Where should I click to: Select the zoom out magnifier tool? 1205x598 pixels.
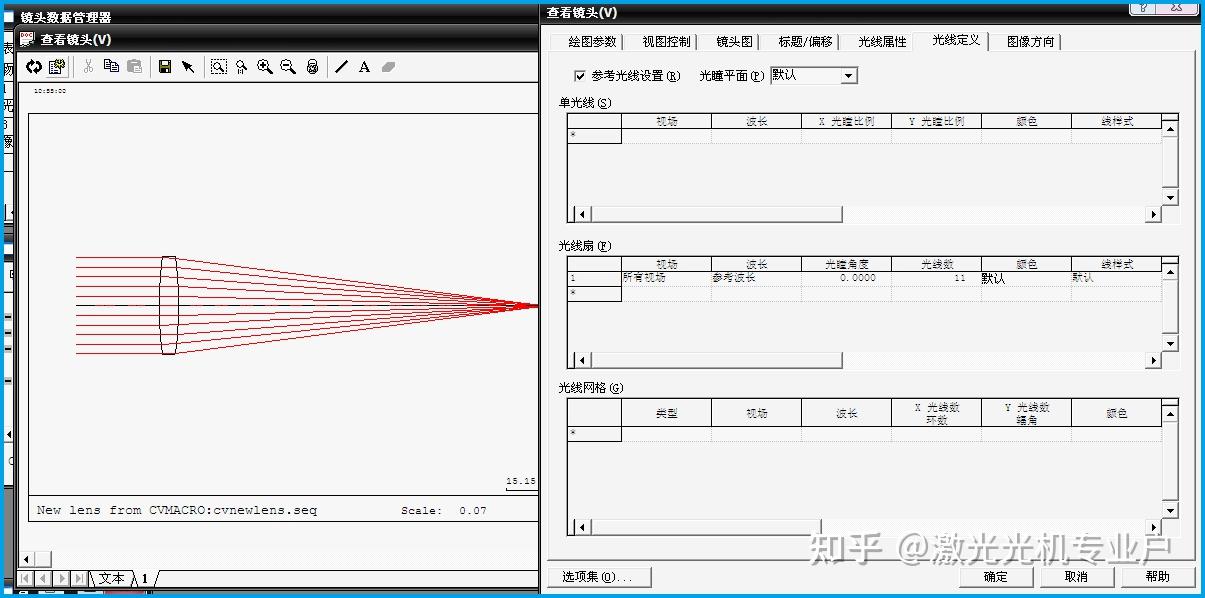click(x=285, y=67)
